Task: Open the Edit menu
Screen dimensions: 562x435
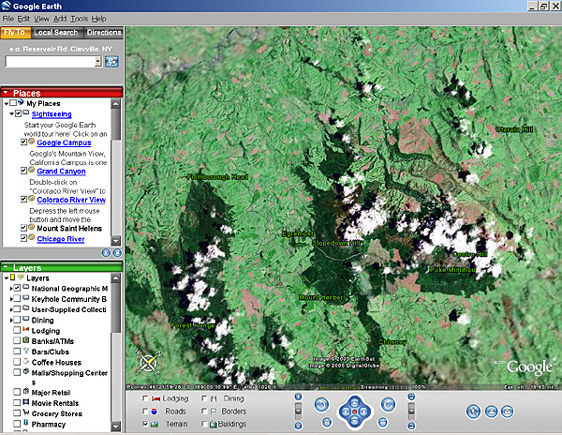Action: pyautogui.click(x=24, y=19)
